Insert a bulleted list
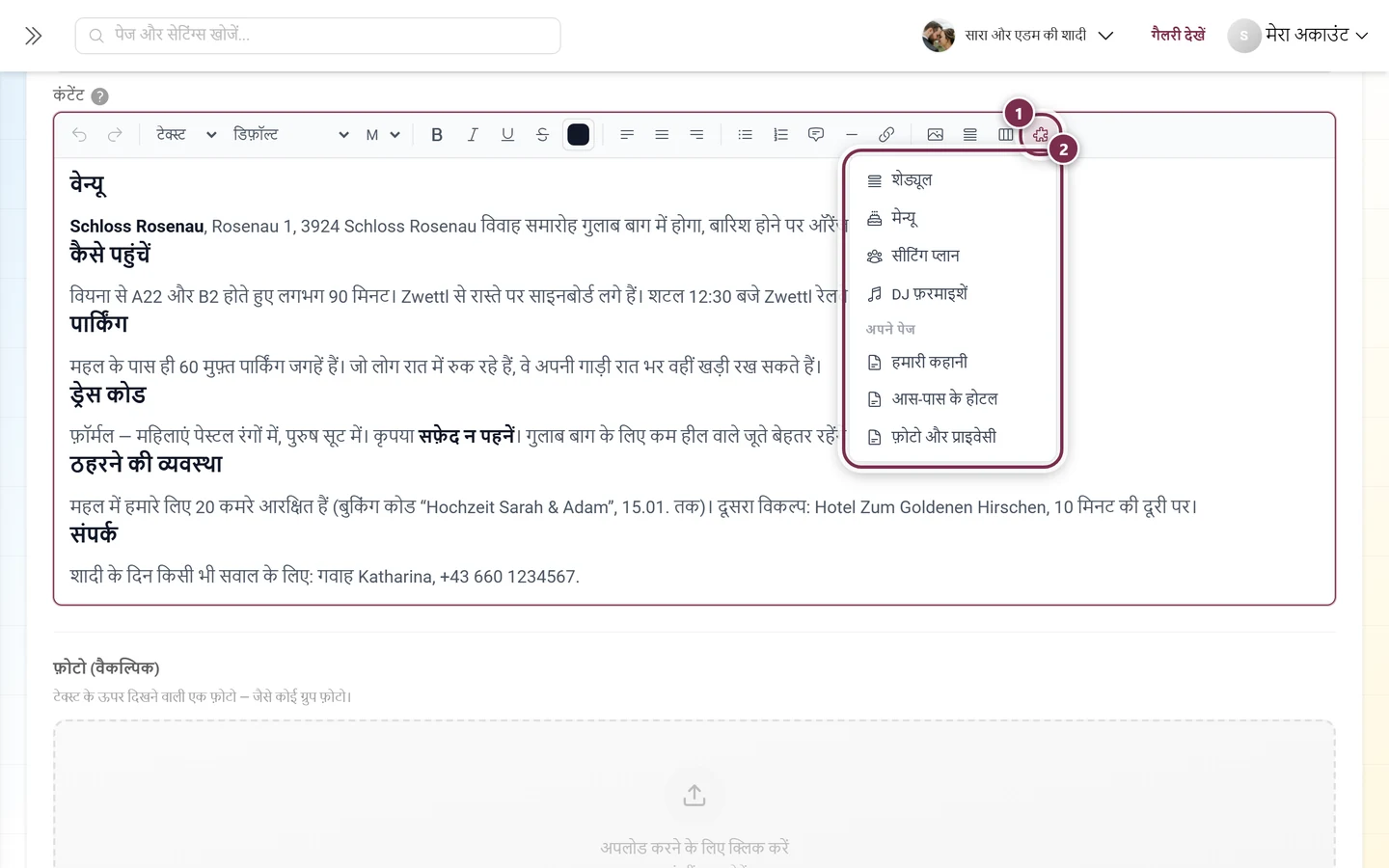The width and height of the screenshot is (1389, 868). pos(746,135)
